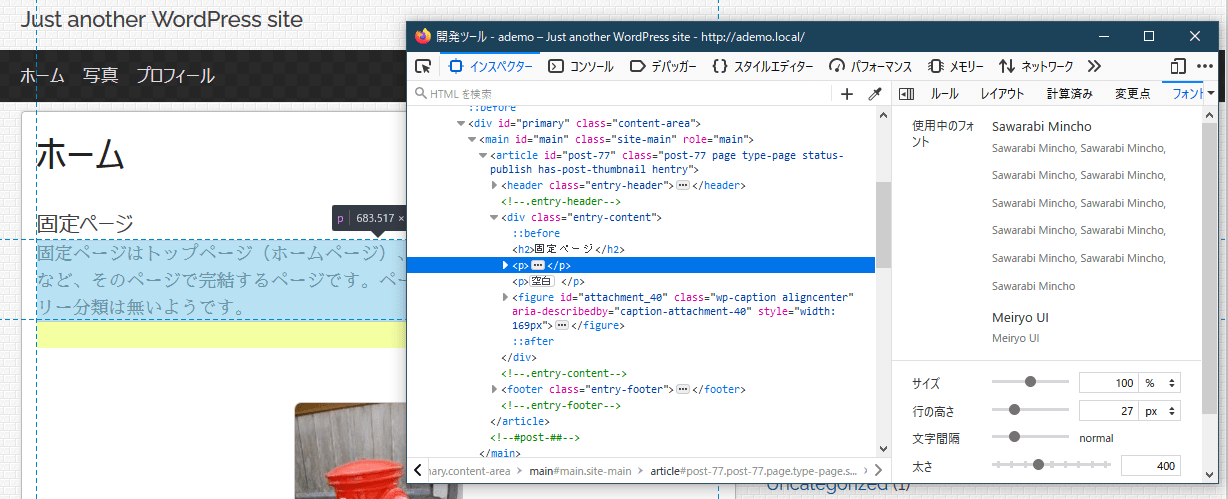Open the インスペクター tab
Screen dimensions: 1228x499
click(x=491, y=66)
